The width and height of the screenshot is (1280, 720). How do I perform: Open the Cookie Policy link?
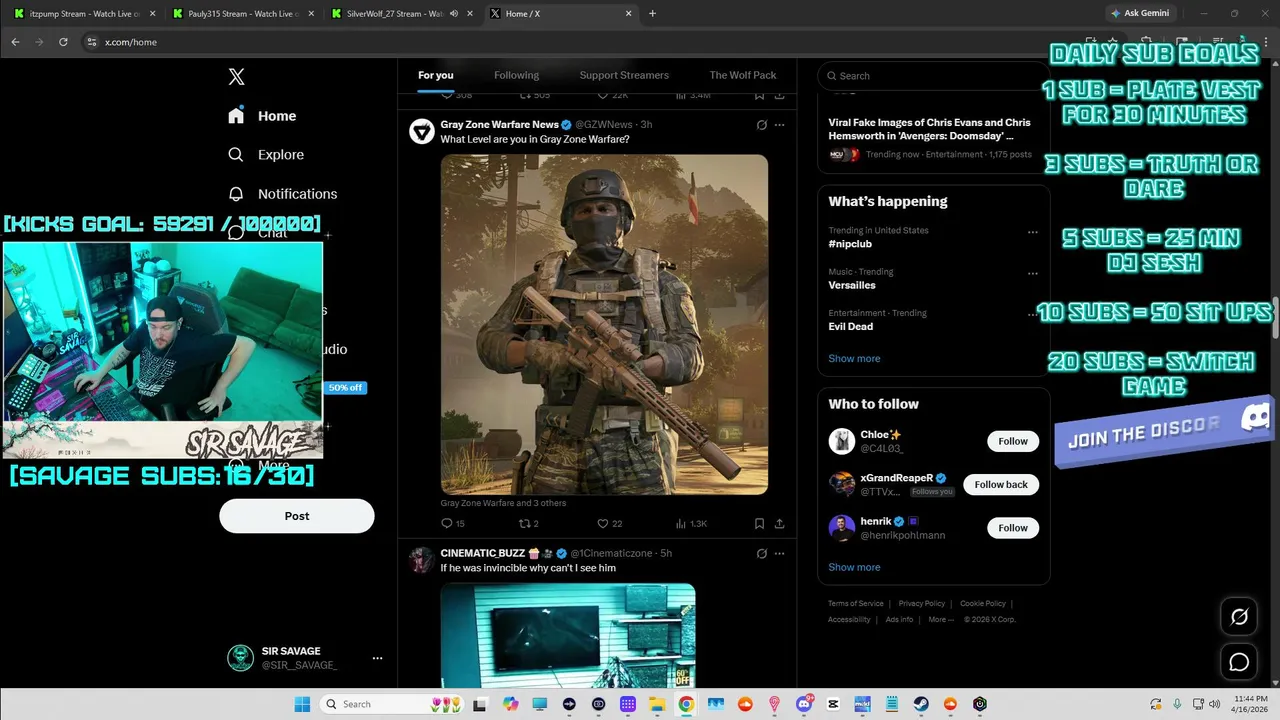click(x=983, y=603)
